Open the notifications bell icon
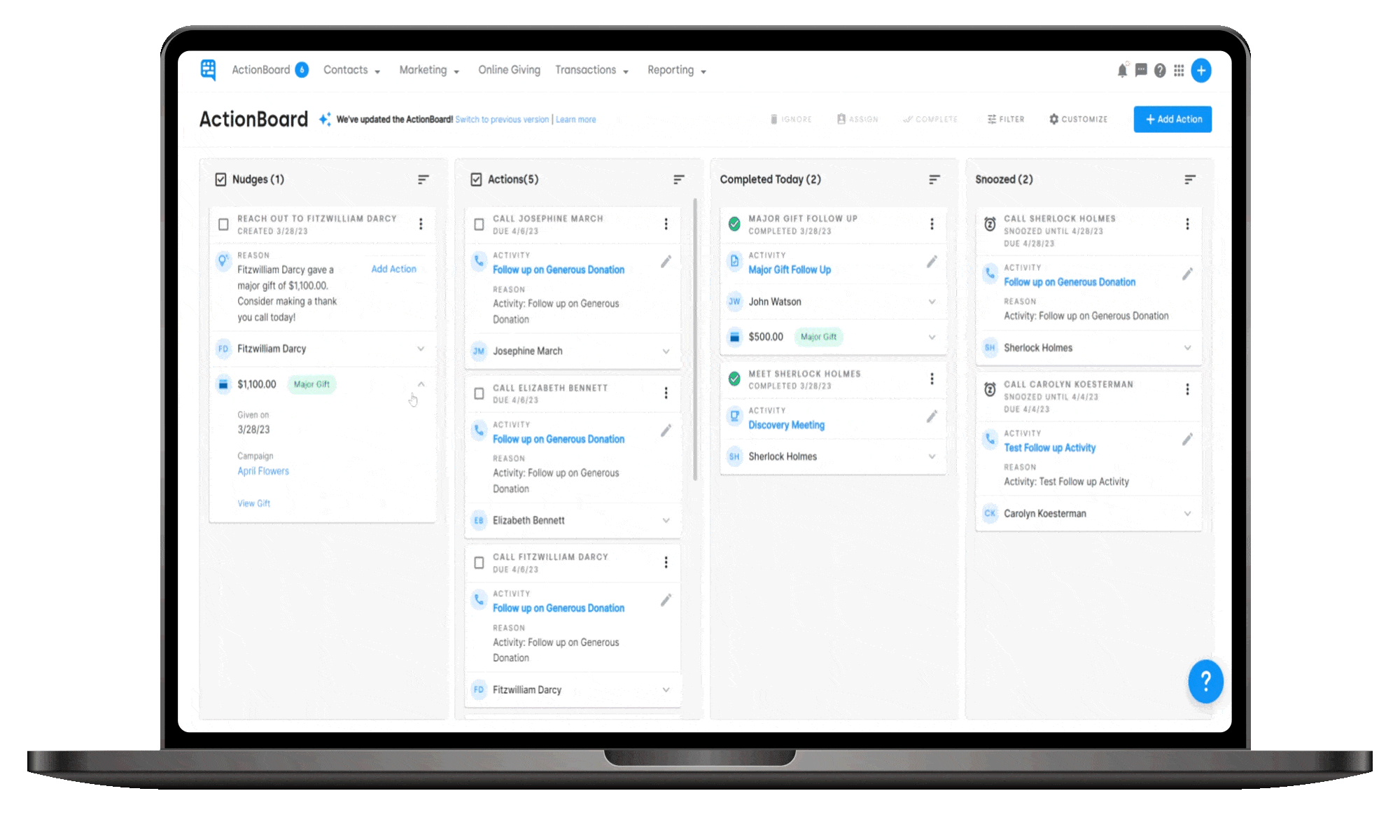Image resolution: width=1400 pixels, height=840 pixels. tap(1122, 71)
